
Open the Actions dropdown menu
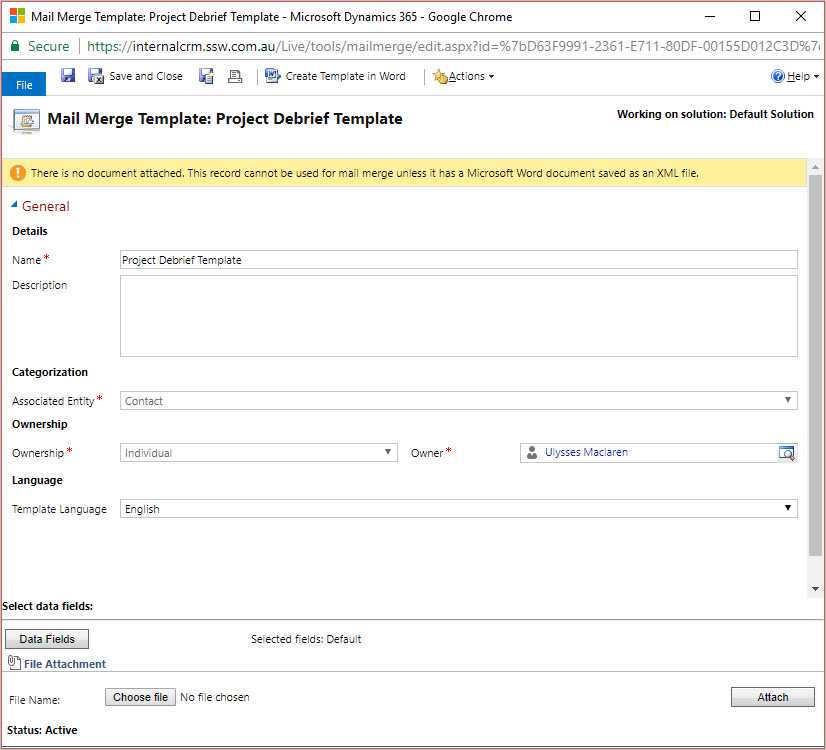(x=464, y=76)
